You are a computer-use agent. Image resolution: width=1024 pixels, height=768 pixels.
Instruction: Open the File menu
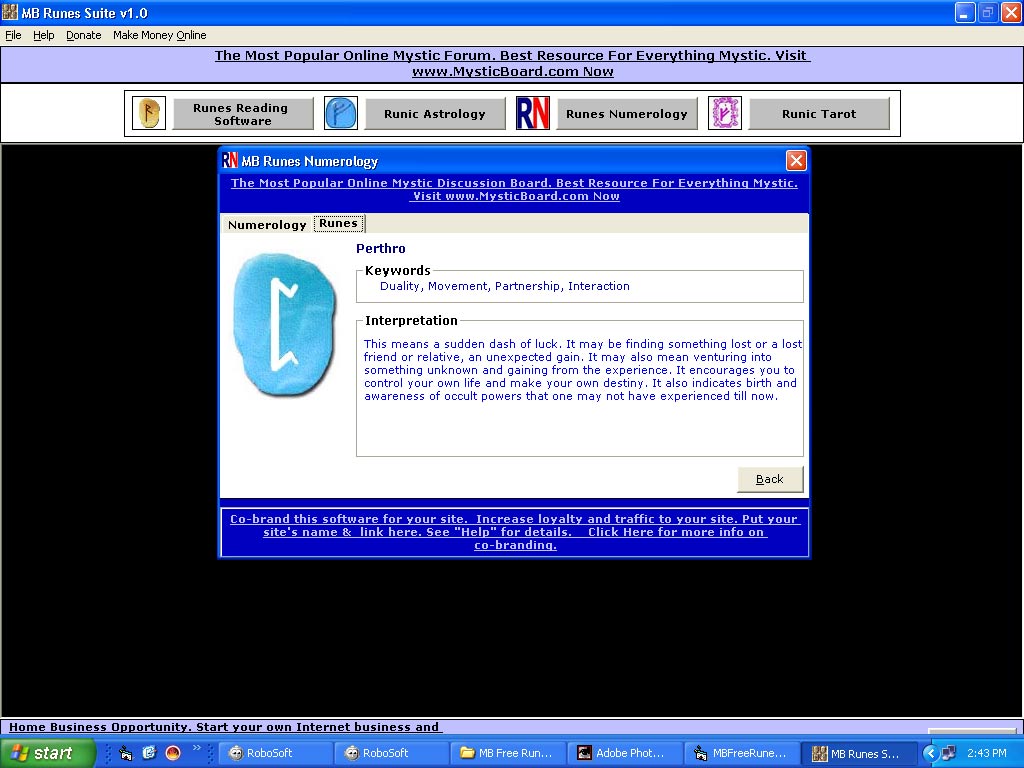coord(13,35)
